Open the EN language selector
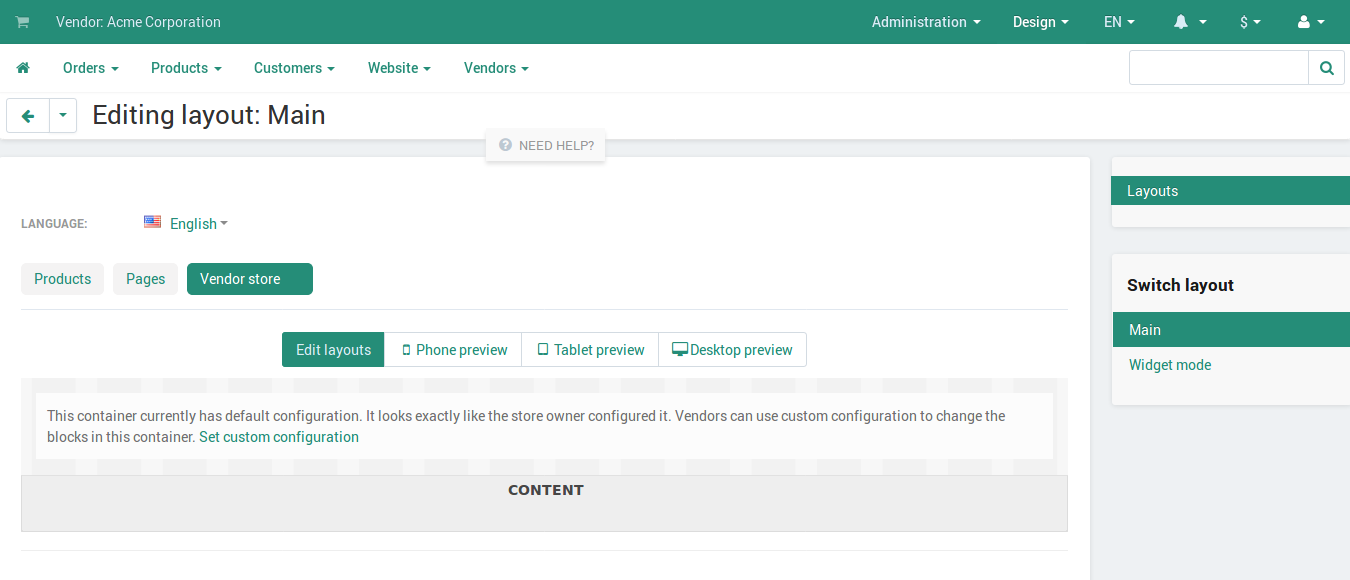The width and height of the screenshot is (1350, 580). tap(1119, 22)
